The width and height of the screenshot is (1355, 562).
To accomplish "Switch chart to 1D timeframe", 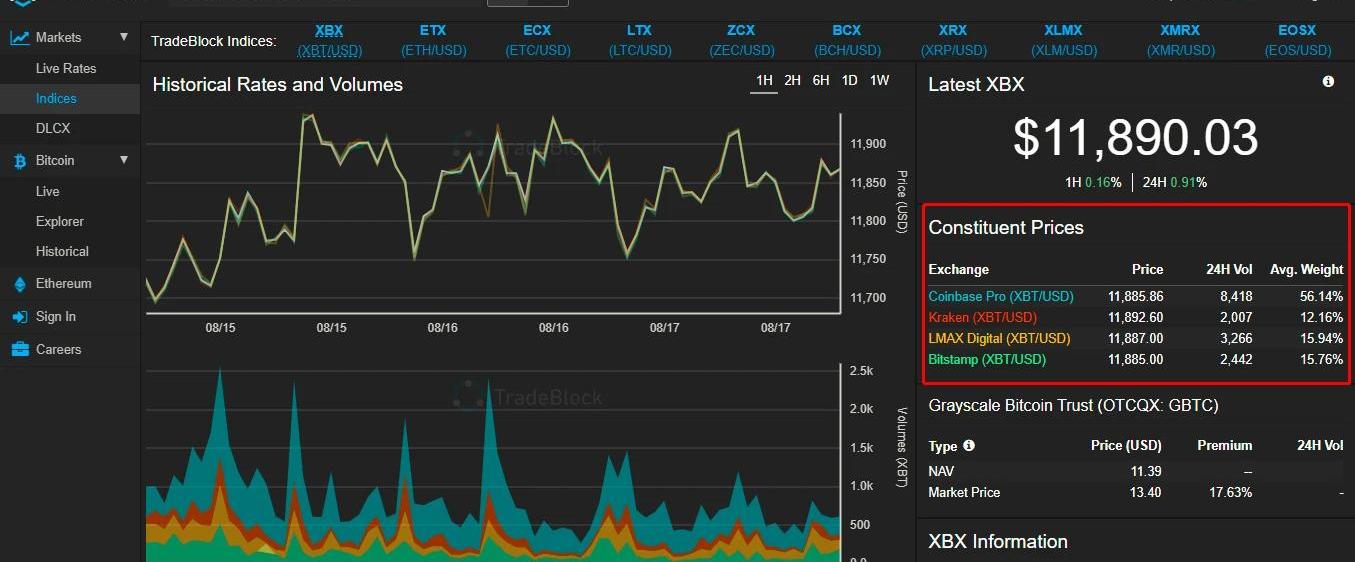I will click(849, 81).
